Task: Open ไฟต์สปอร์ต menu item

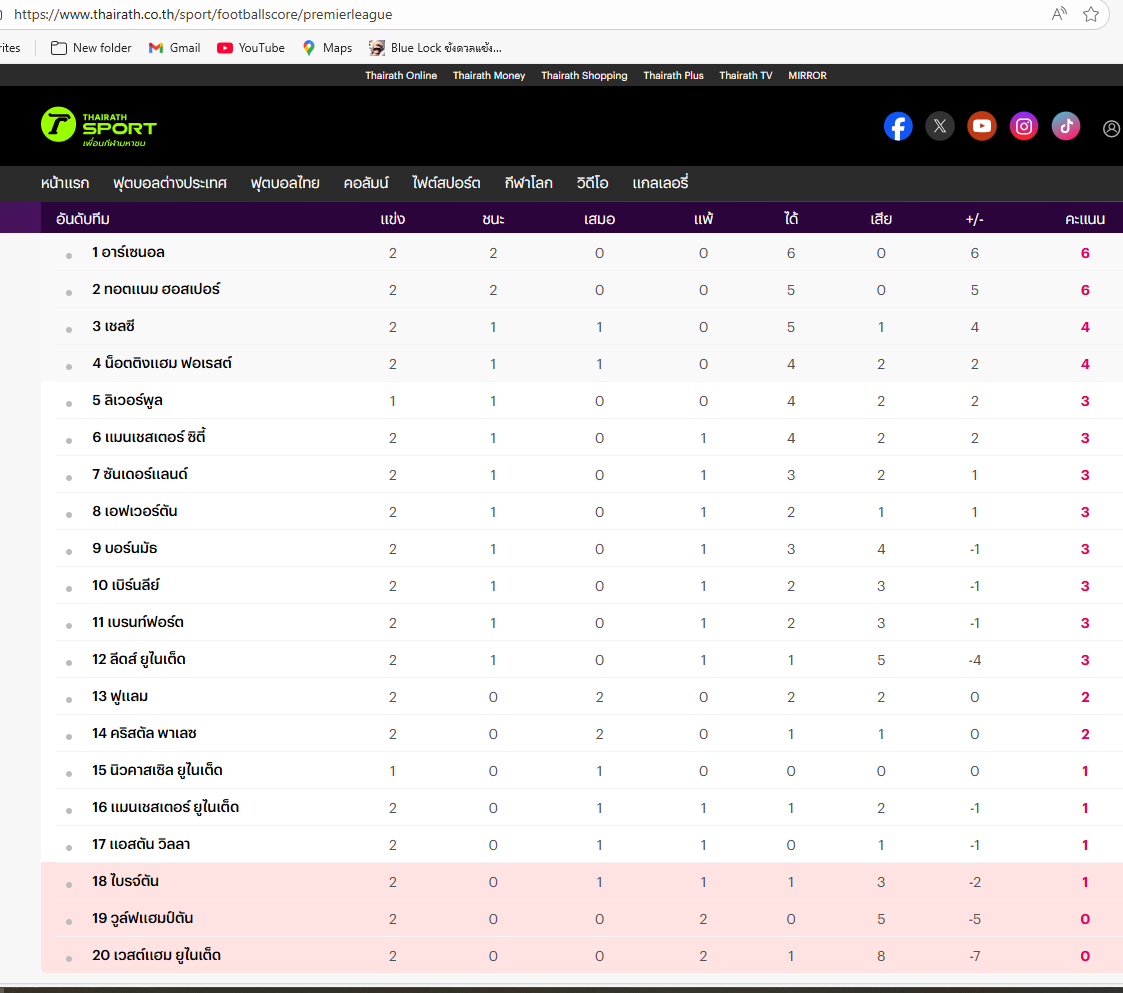Action: [446, 183]
